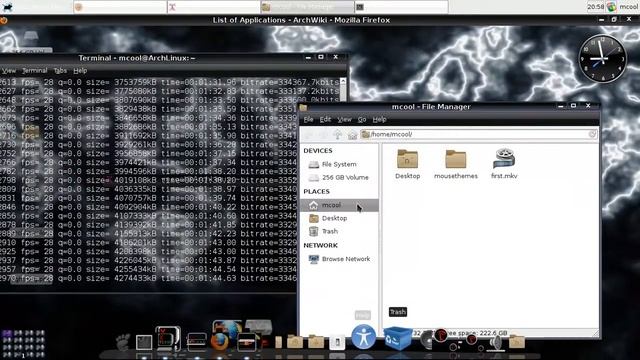
Task: Click the File System device entry
Action: (x=339, y=164)
